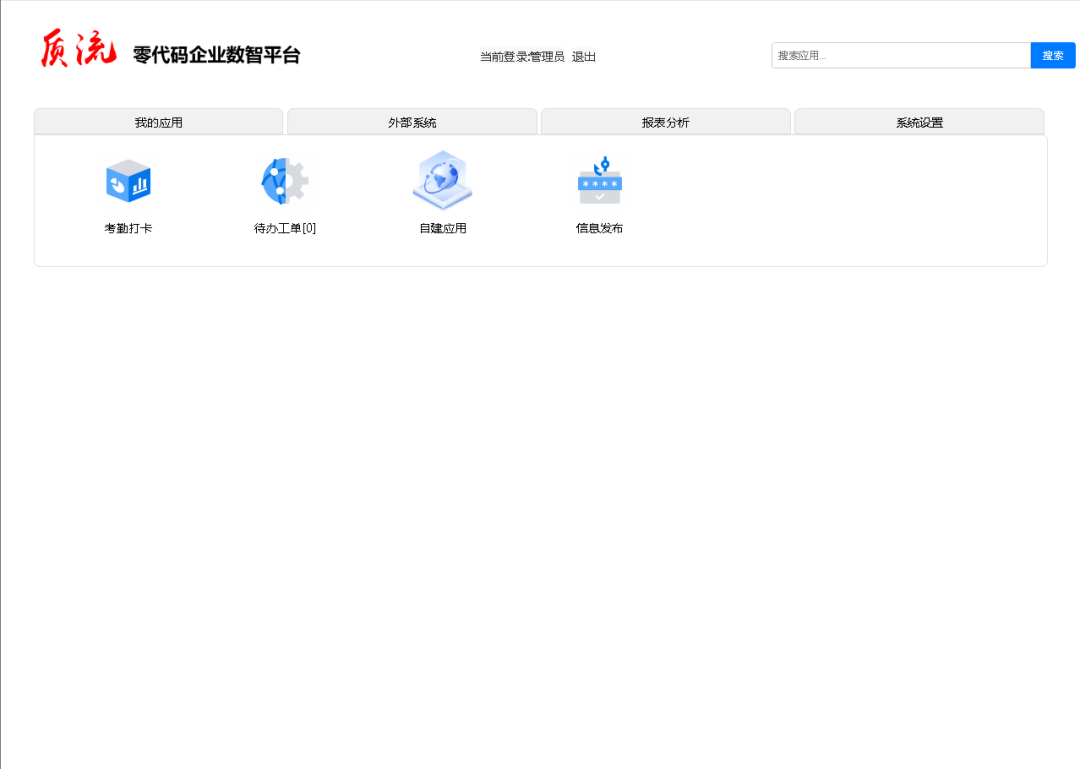The width and height of the screenshot is (1080, 769).
Task: Click the 管理员 username text
Action: click(545, 57)
